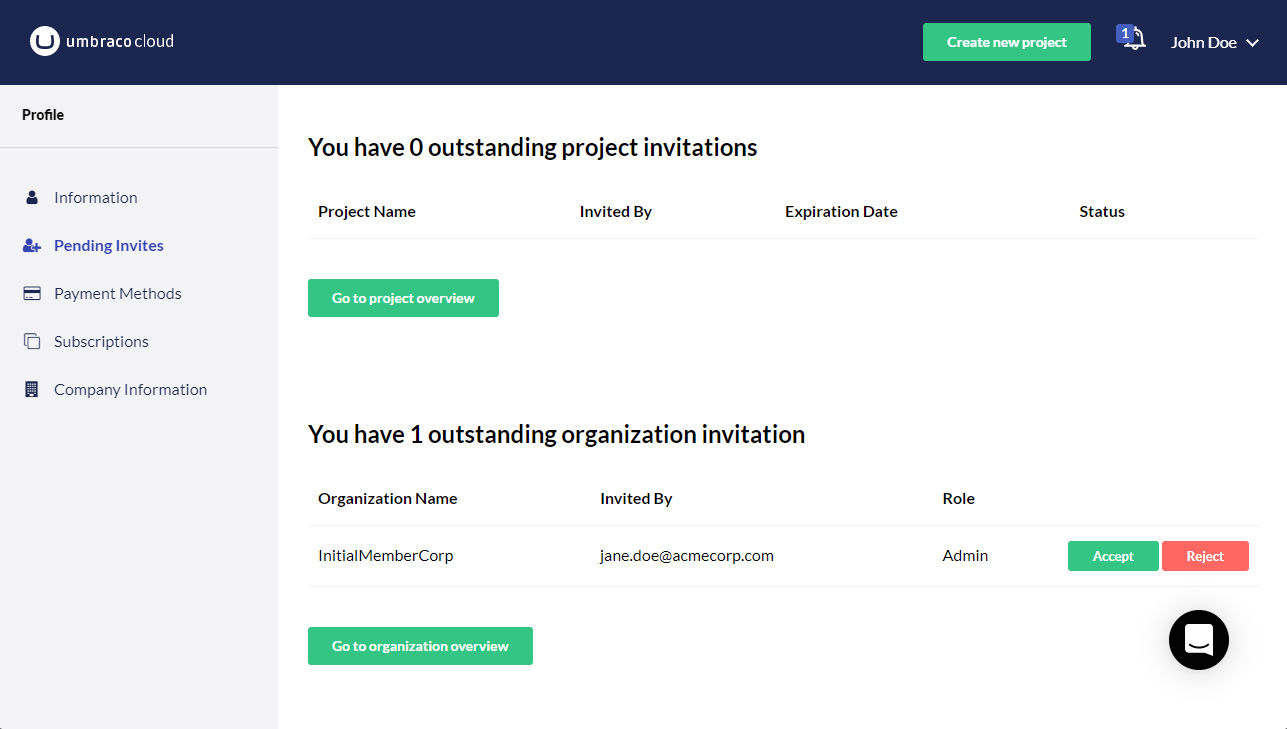Accept the InitialMemberCorp invitation

pyautogui.click(x=1113, y=556)
